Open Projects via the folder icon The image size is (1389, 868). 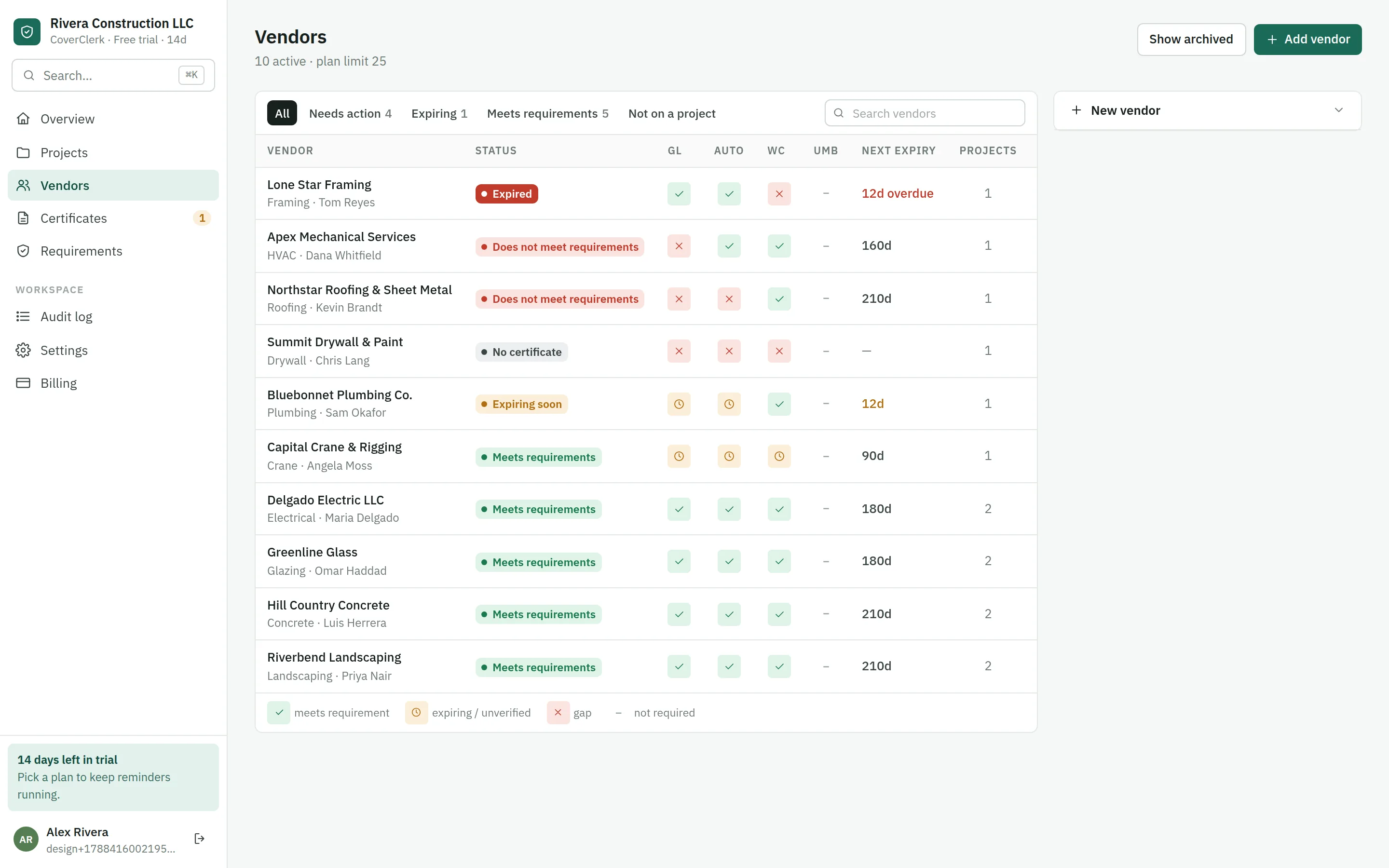[23, 153]
